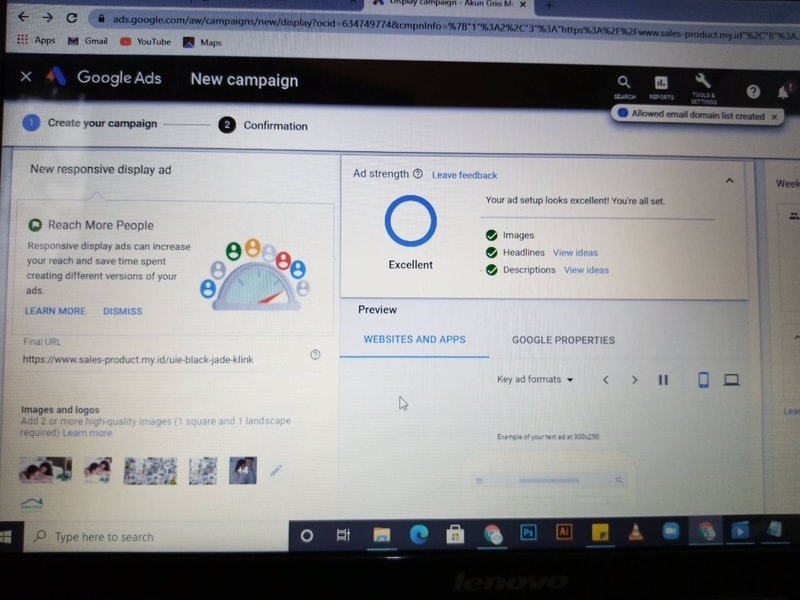800x600 pixels.
Task: Show next ad preview with right chevron
Action: pyautogui.click(x=634, y=380)
